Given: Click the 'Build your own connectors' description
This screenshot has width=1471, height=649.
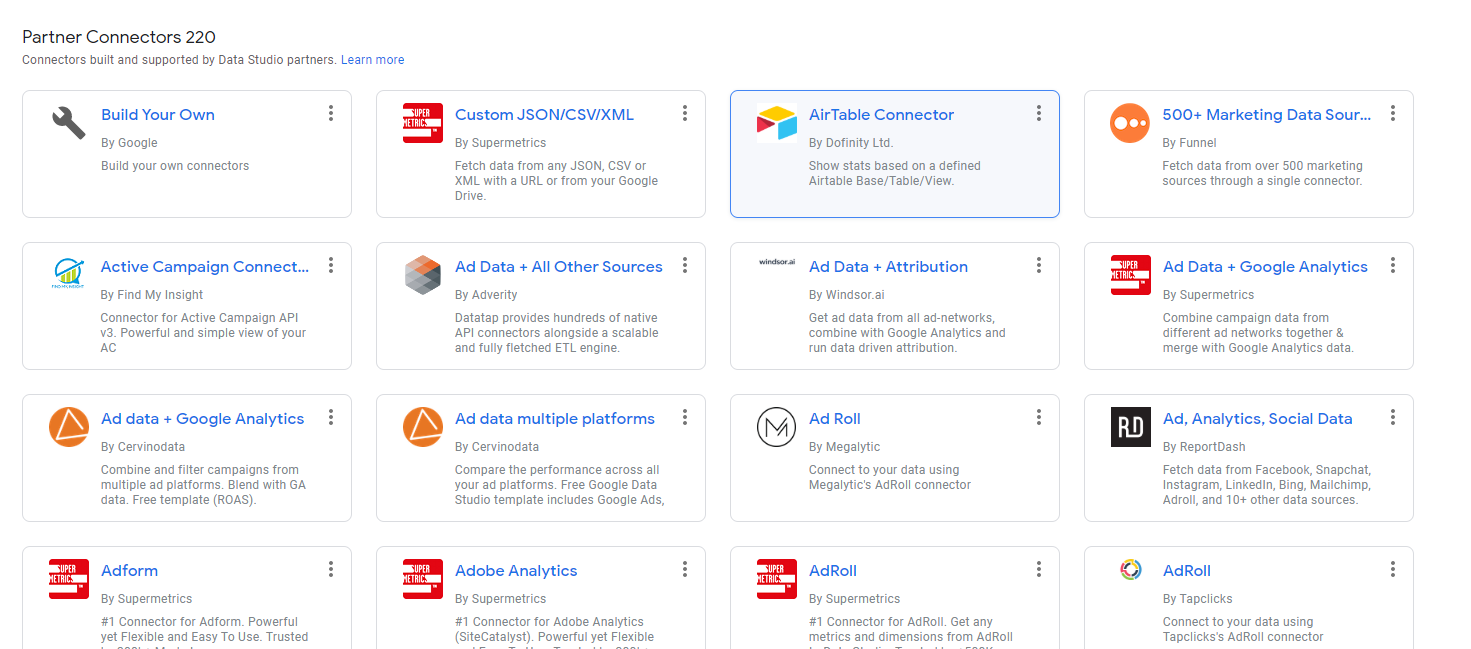Looking at the screenshot, I should pyautogui.click(x=175, y=166).
